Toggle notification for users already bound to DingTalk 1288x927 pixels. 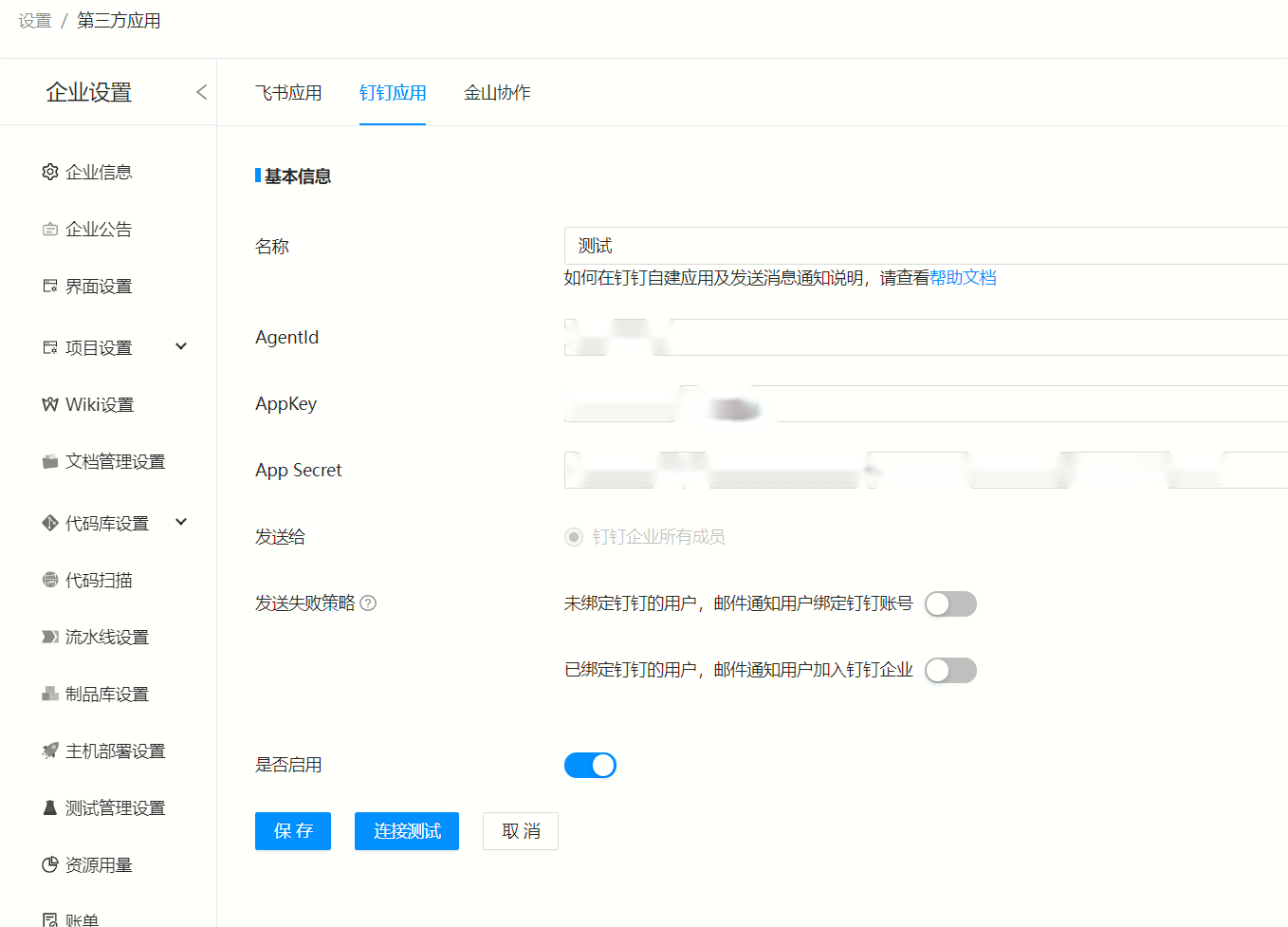coord(950,670)
